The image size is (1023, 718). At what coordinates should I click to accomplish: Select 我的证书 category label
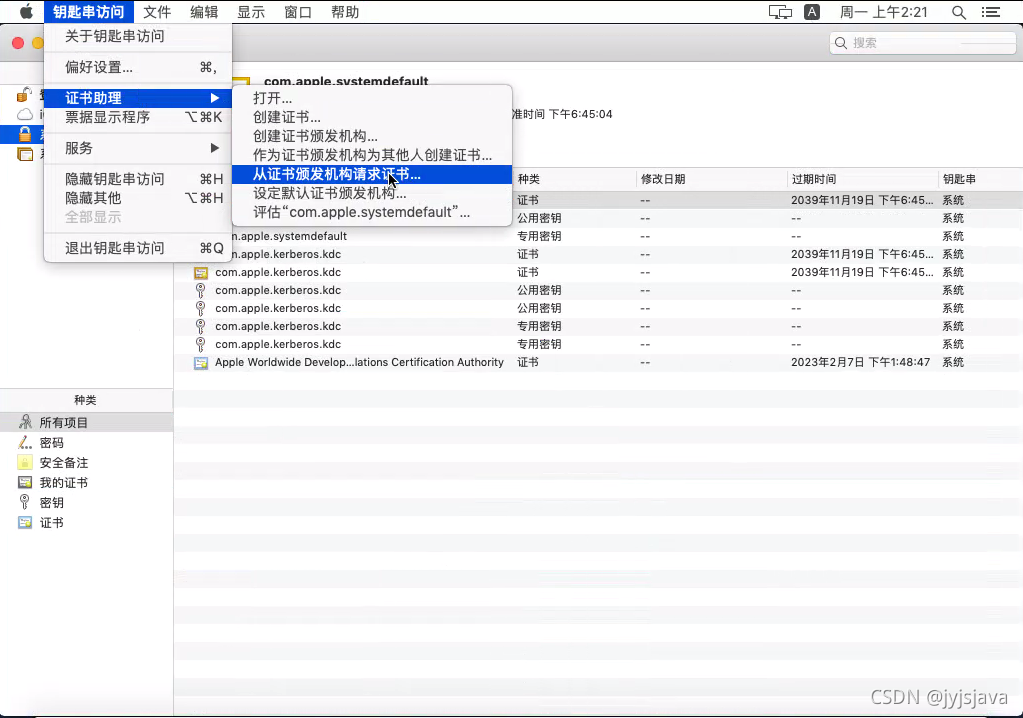pyautogui.click(x=64, y=483)
